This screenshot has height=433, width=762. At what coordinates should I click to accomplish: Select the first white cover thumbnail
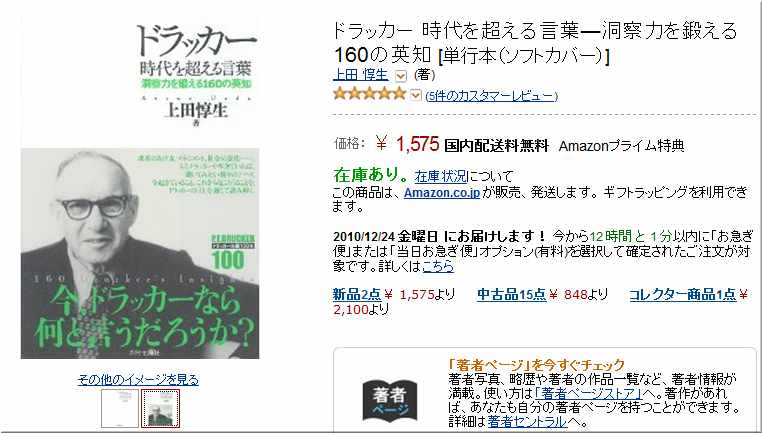(120, 408)
